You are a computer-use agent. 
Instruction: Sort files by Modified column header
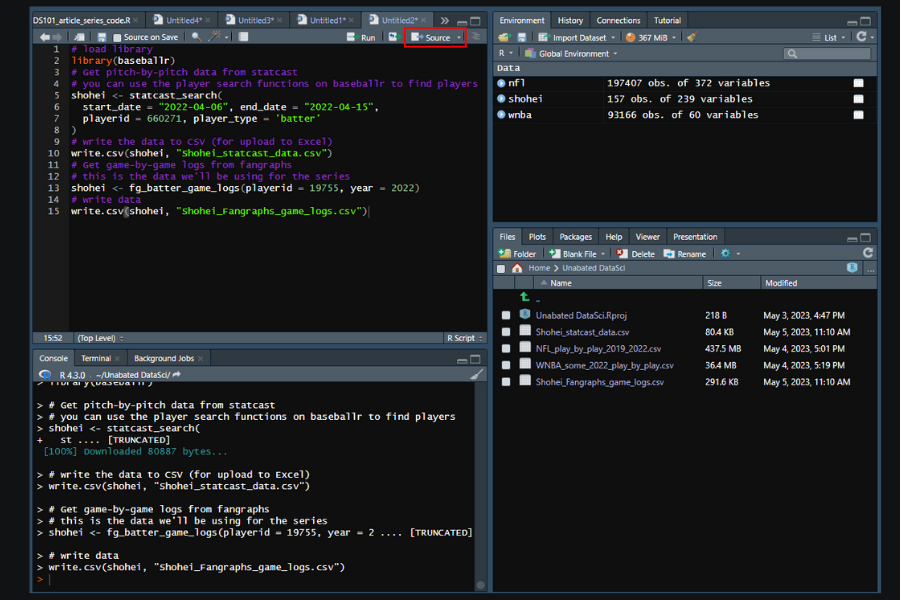tap(781, 283)
